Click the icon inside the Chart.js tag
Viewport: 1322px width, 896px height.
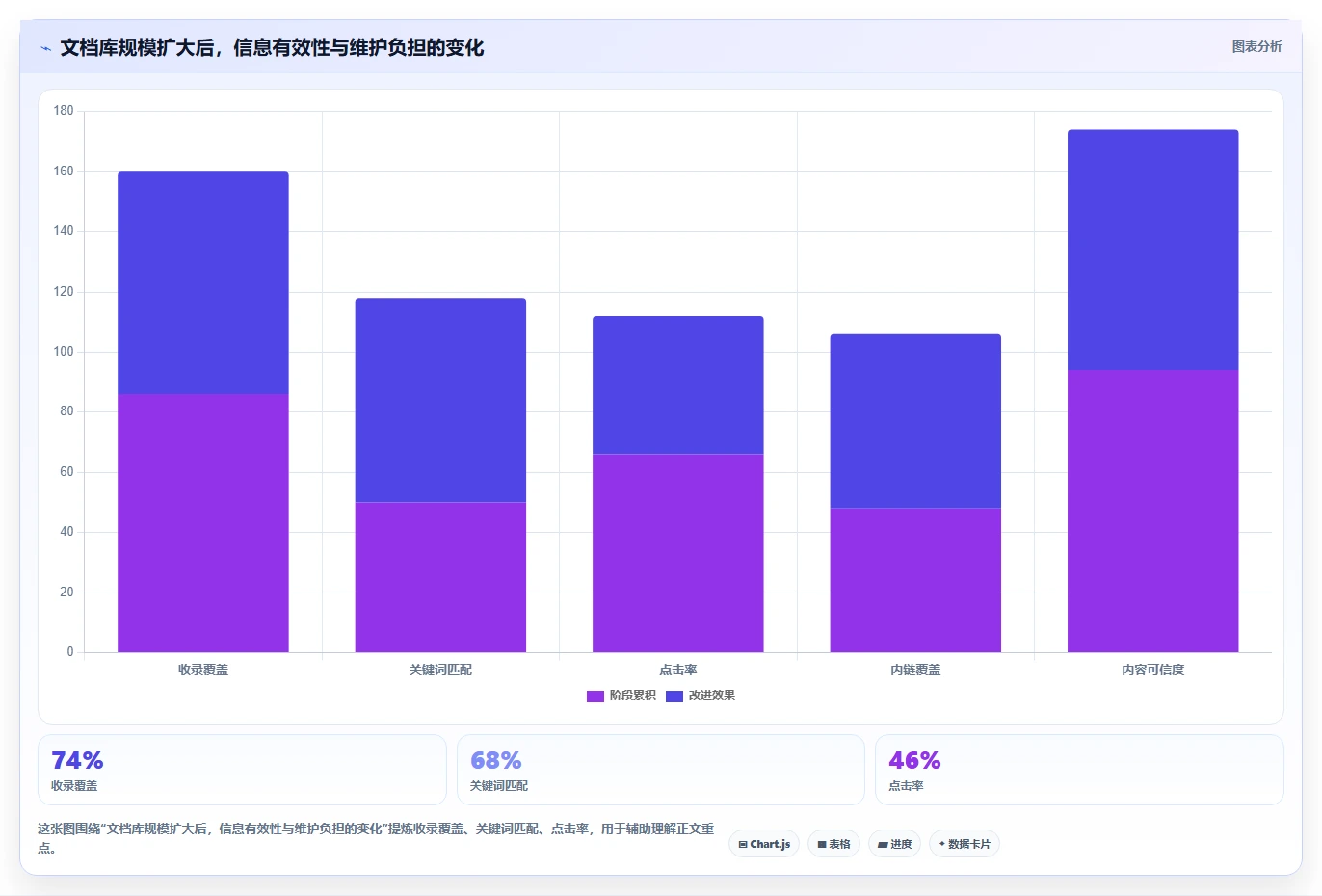tap(743, 845)
